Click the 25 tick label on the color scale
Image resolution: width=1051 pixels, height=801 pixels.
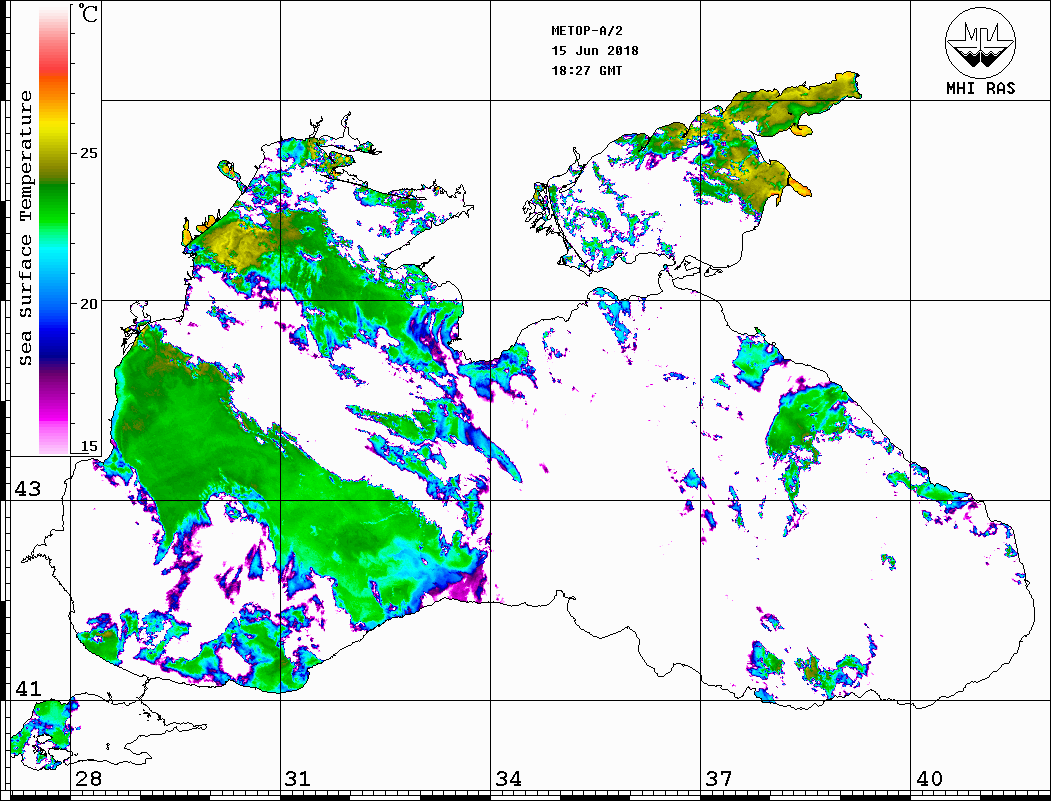(x=88, y=153)
